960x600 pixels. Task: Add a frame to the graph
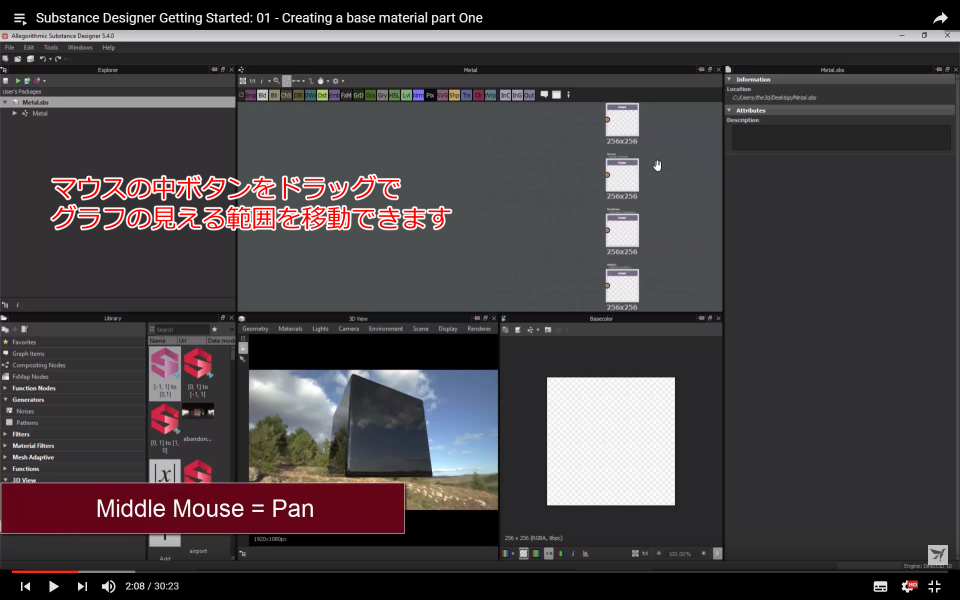557,95
